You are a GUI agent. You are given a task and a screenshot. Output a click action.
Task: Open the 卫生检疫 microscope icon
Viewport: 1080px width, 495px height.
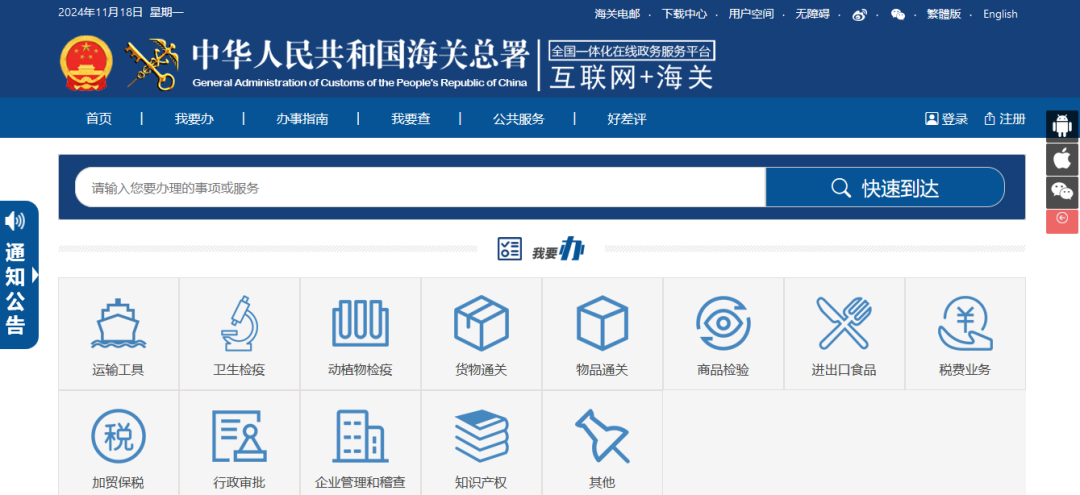[239, 324]
